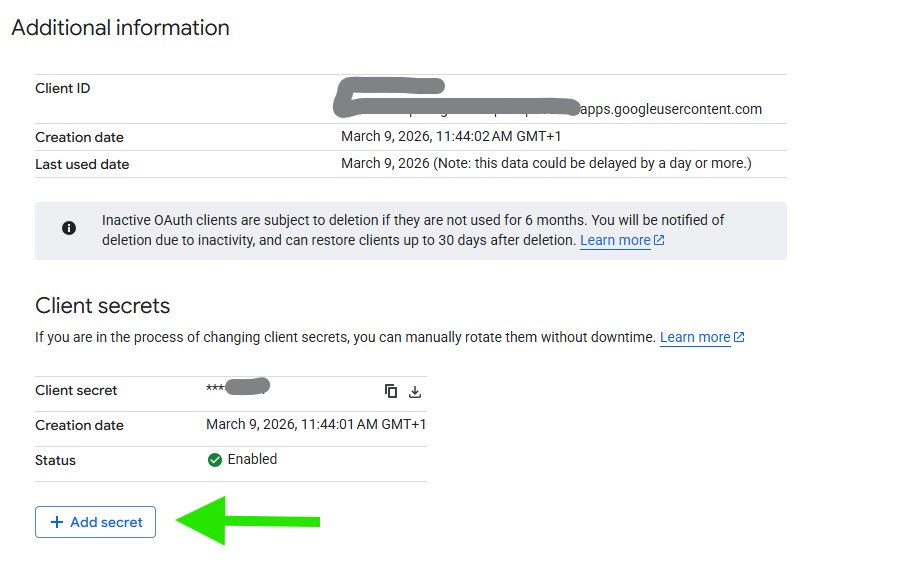Click the info icon in the notice banner
The image size is (919, 565).
(69, 228)
